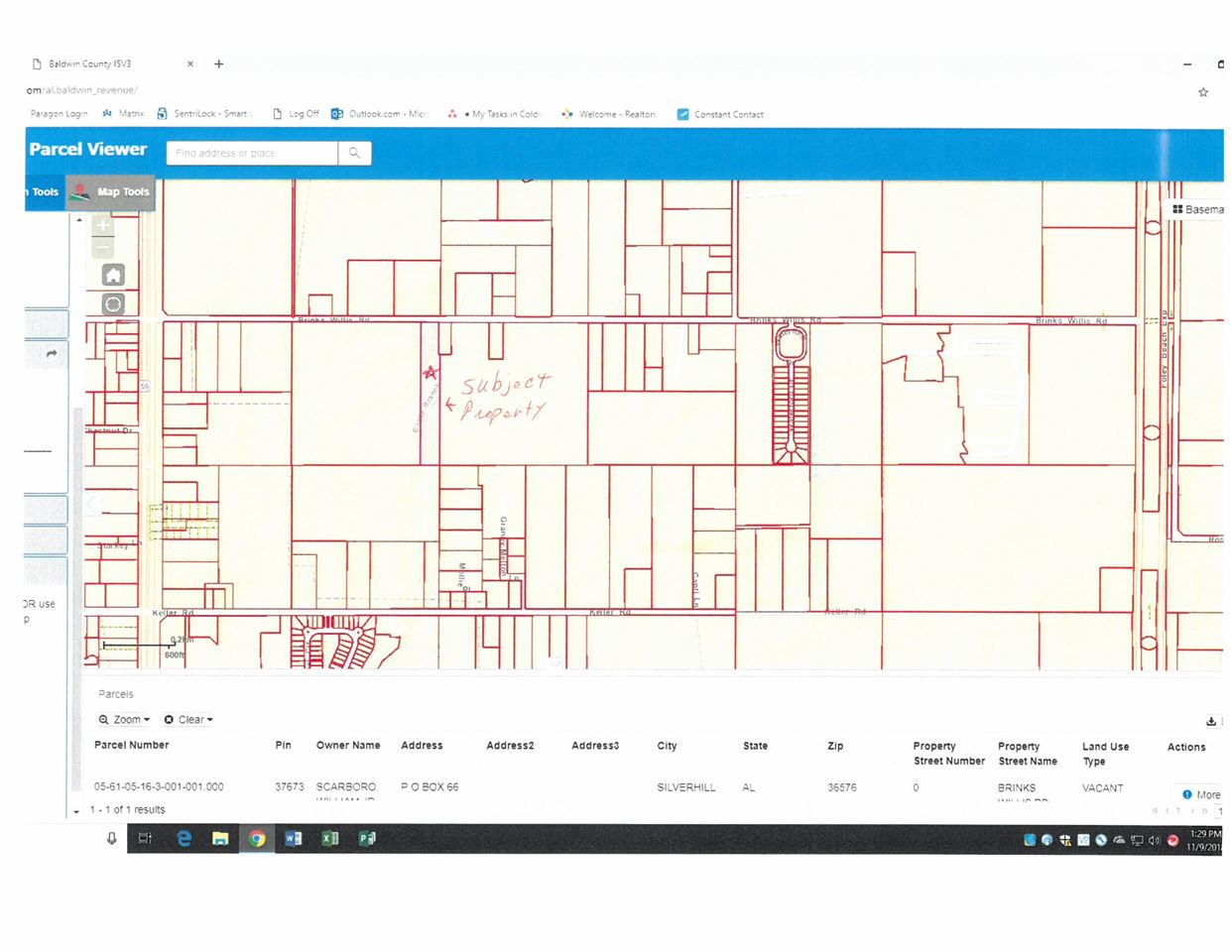The width and height of the screenshot is (1232, 952).
Task: Click the Find address or place field
Action: pos(253,153)
